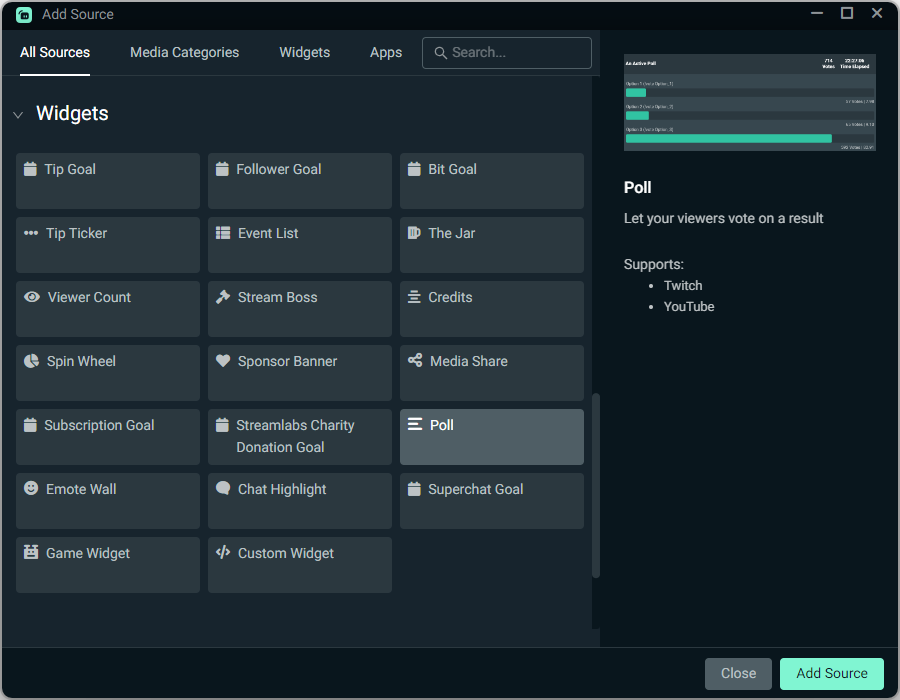Image resolution: width=900 pixels, height=700 pixels.
Task: Close the Add Source dialog
Action: click(x=738, y=674)
